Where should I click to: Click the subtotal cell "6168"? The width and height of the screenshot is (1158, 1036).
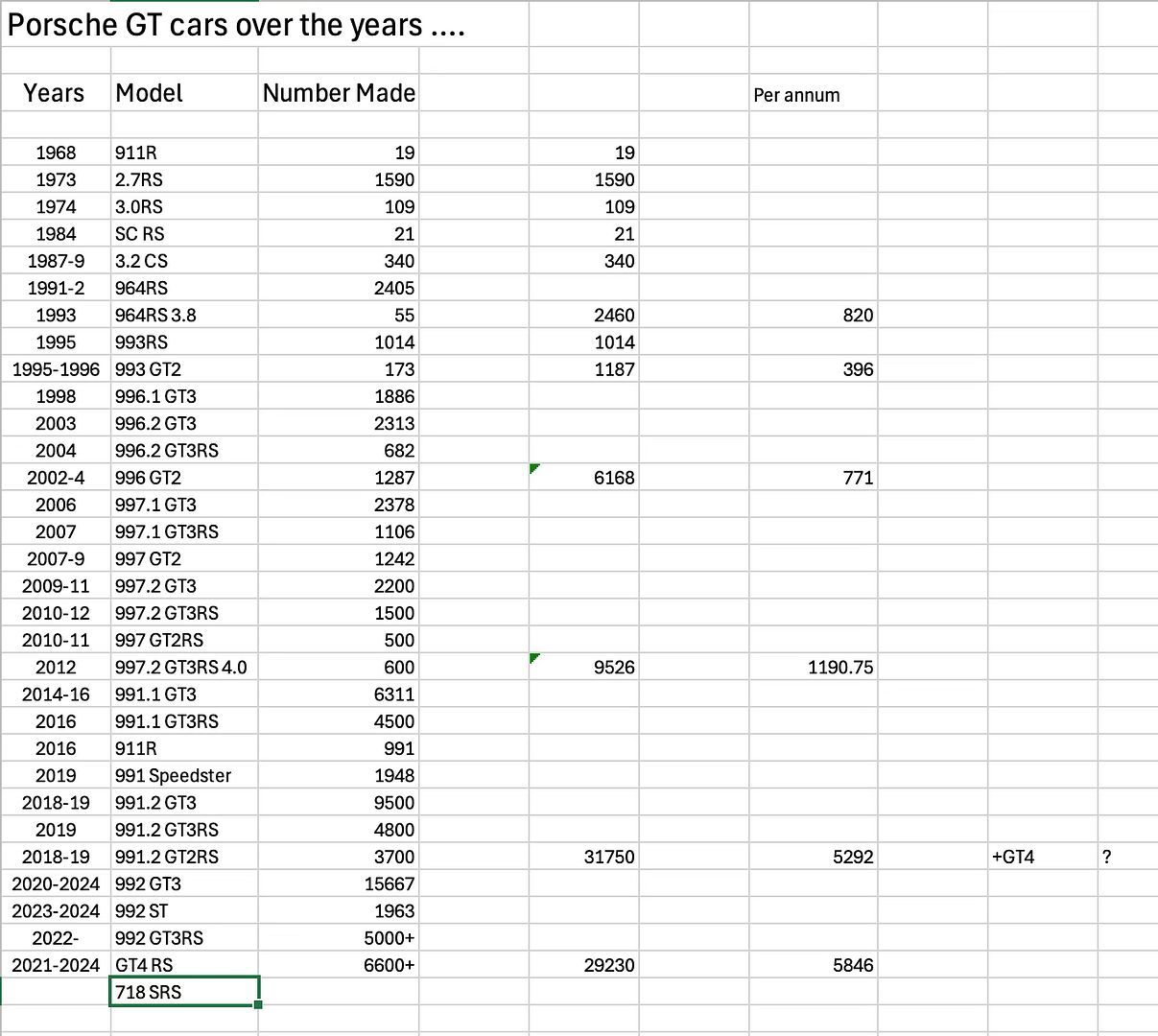tap(583, 478)
